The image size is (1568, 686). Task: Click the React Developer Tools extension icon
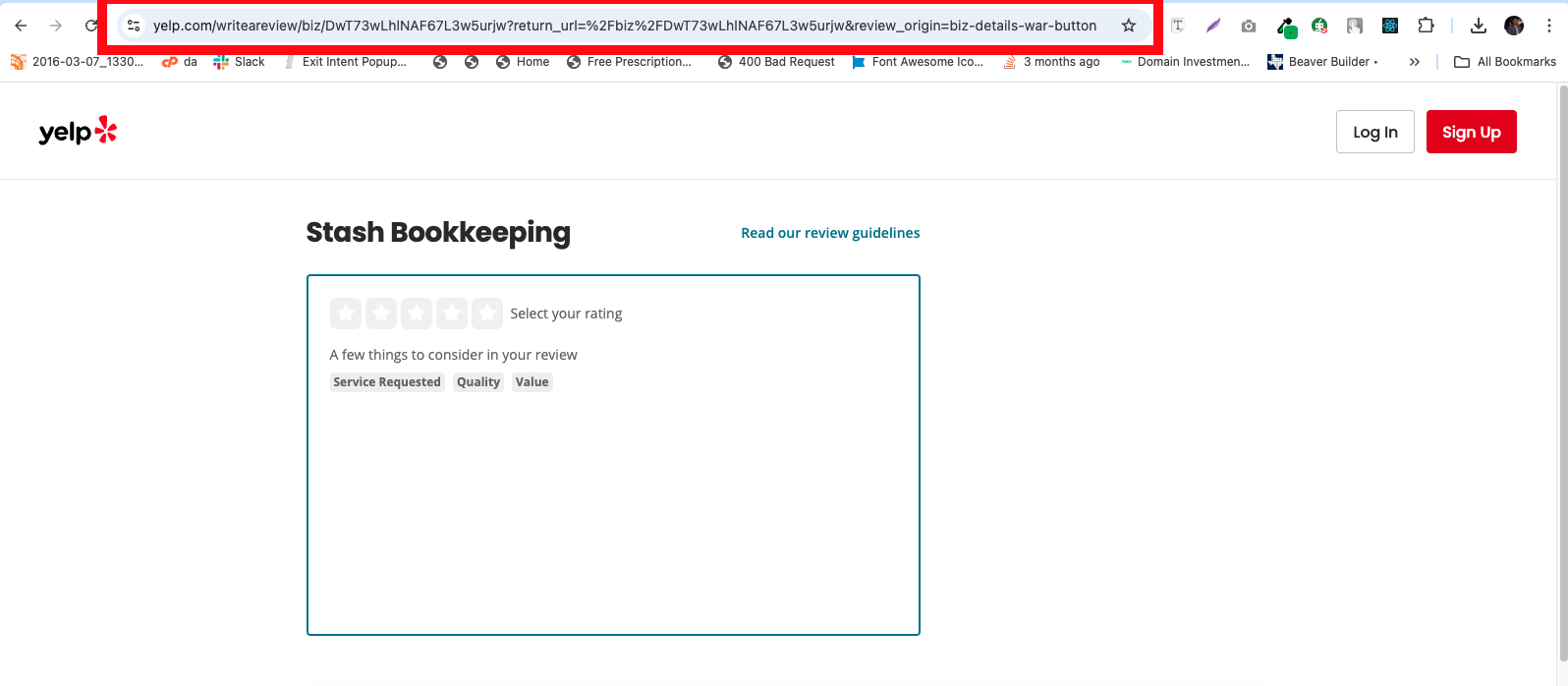pos(1389,27)
